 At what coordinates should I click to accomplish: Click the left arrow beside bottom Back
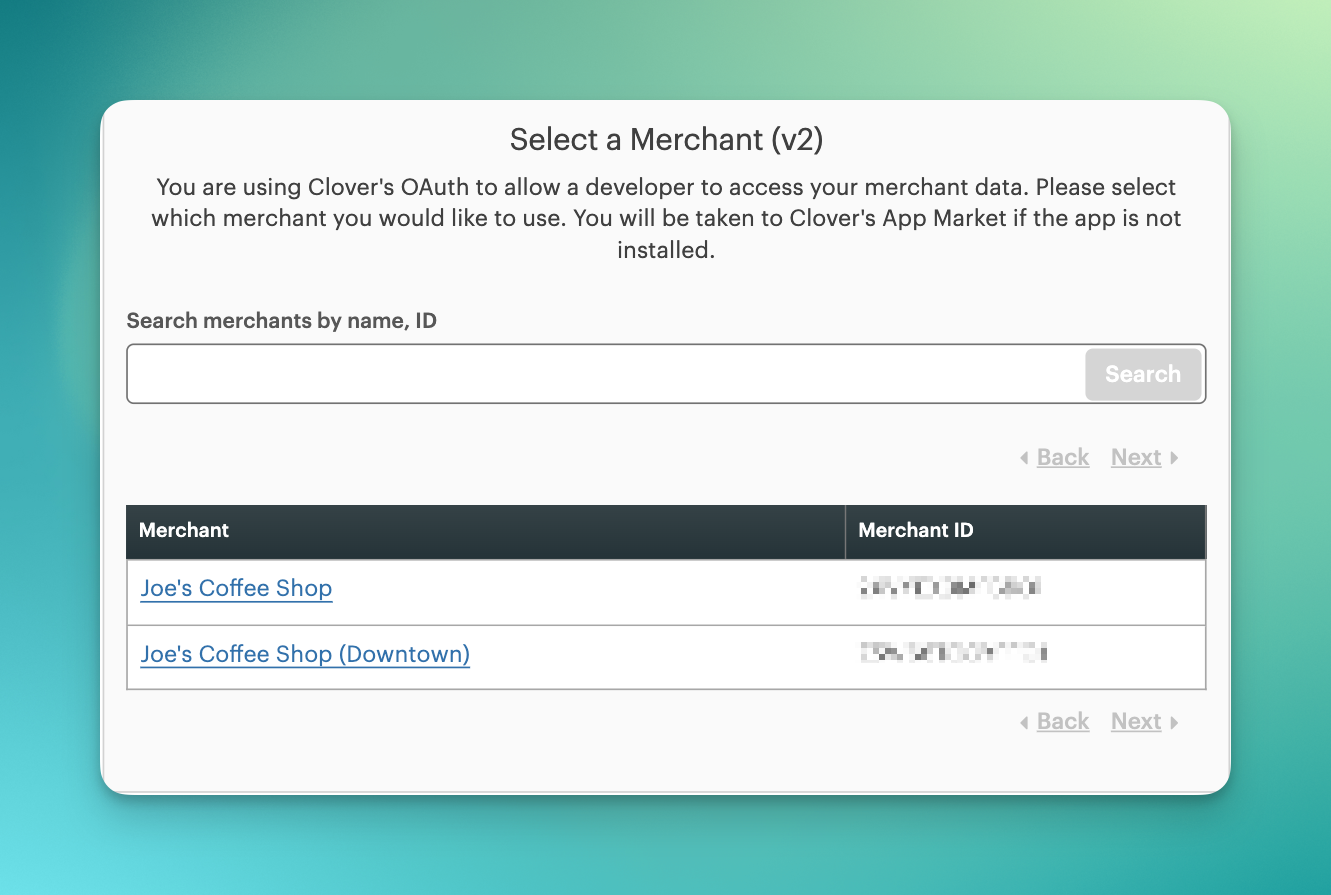1024,722
